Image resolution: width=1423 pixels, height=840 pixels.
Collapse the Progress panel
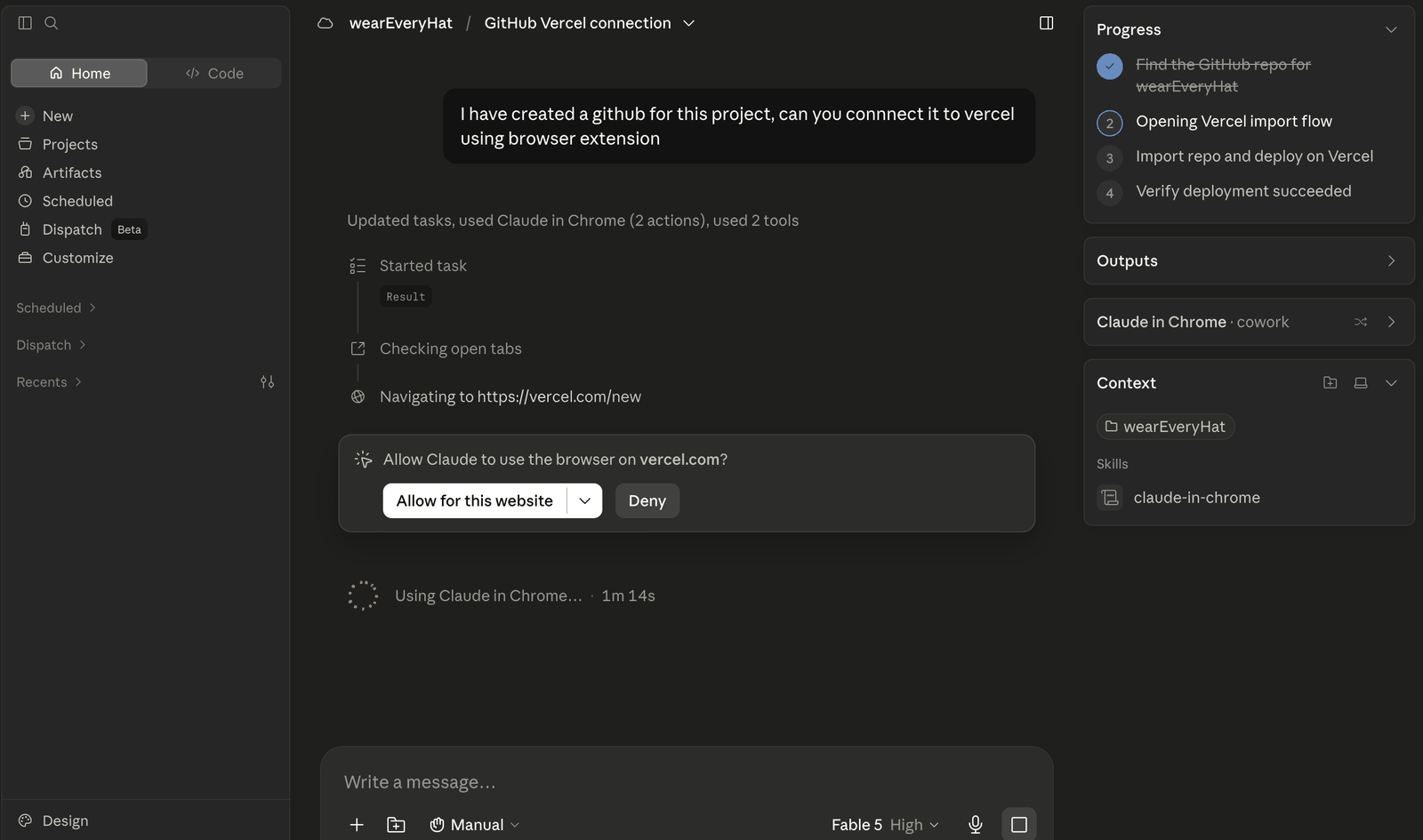point(1391,29)
